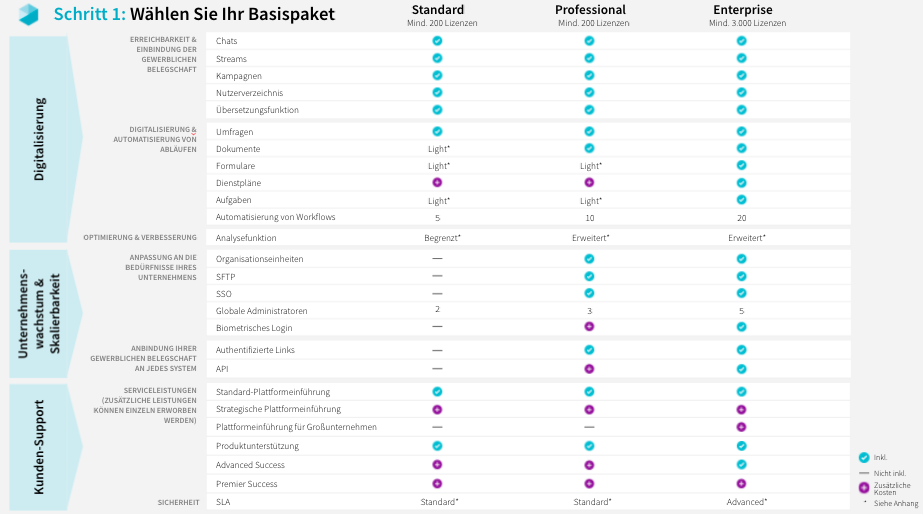The height and width of the screenshot is (514, 923).
Task: Click the Professional plus icon for API
Action: click(x=589, y=368)
